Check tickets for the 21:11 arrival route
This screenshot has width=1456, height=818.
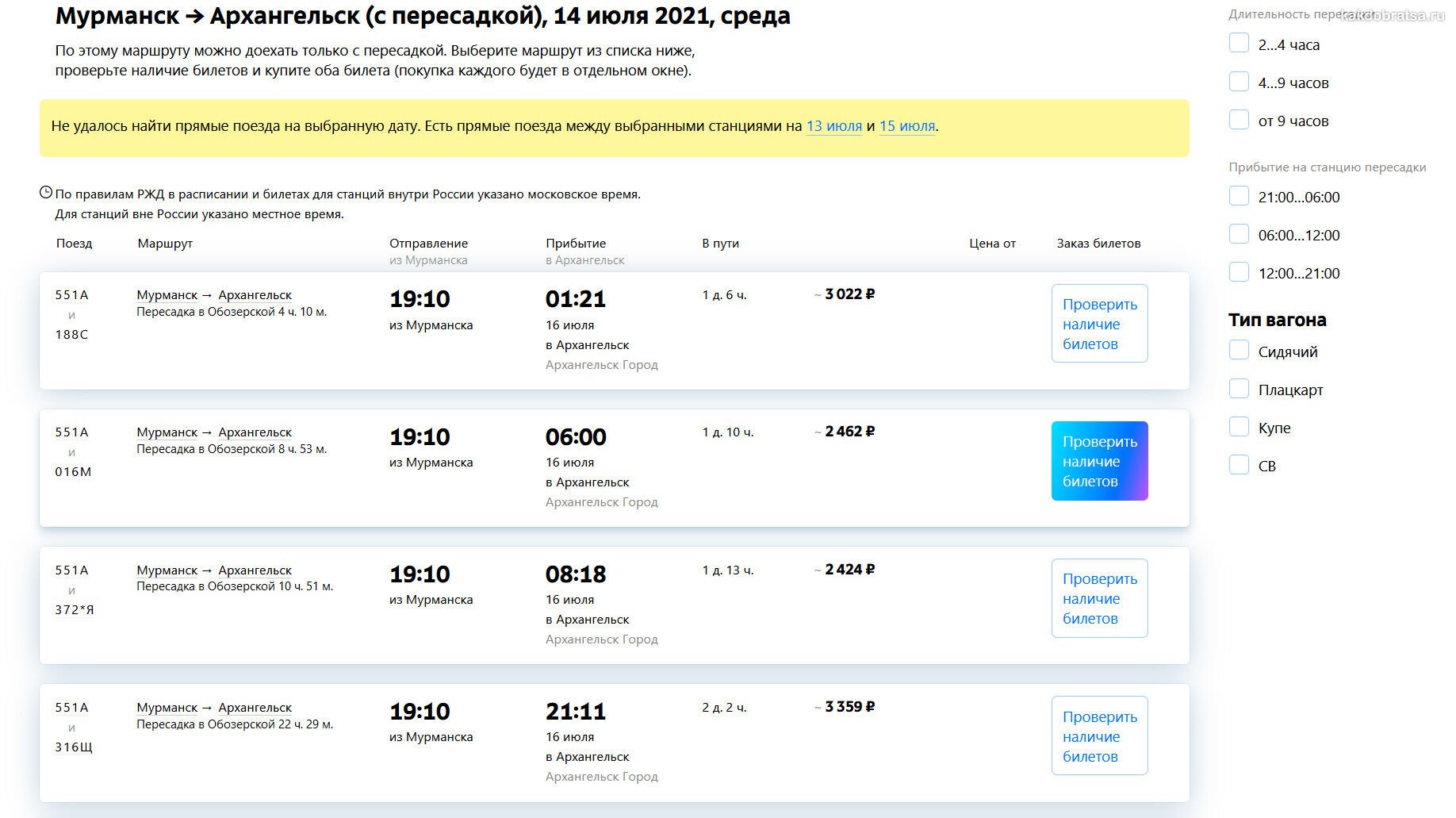point(1099,735)
